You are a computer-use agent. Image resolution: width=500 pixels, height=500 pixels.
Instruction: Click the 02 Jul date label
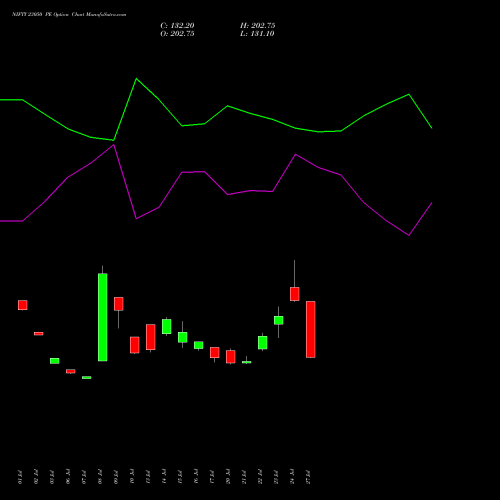click(36, 477)
